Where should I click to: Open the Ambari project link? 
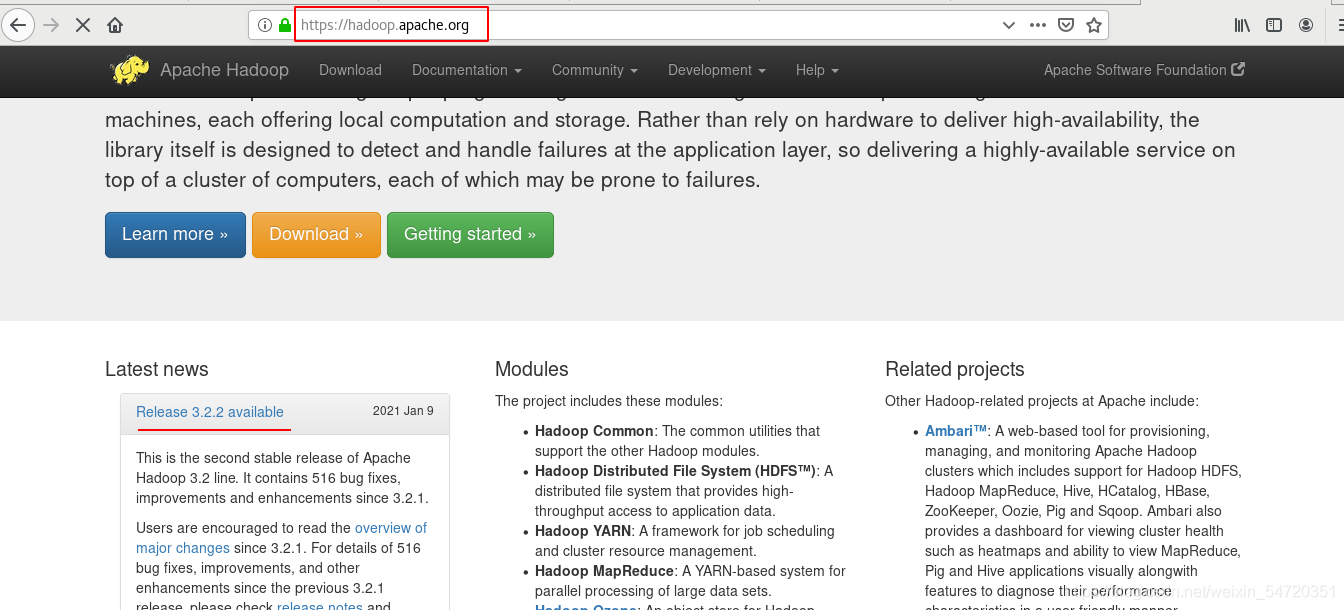[956, 431]
